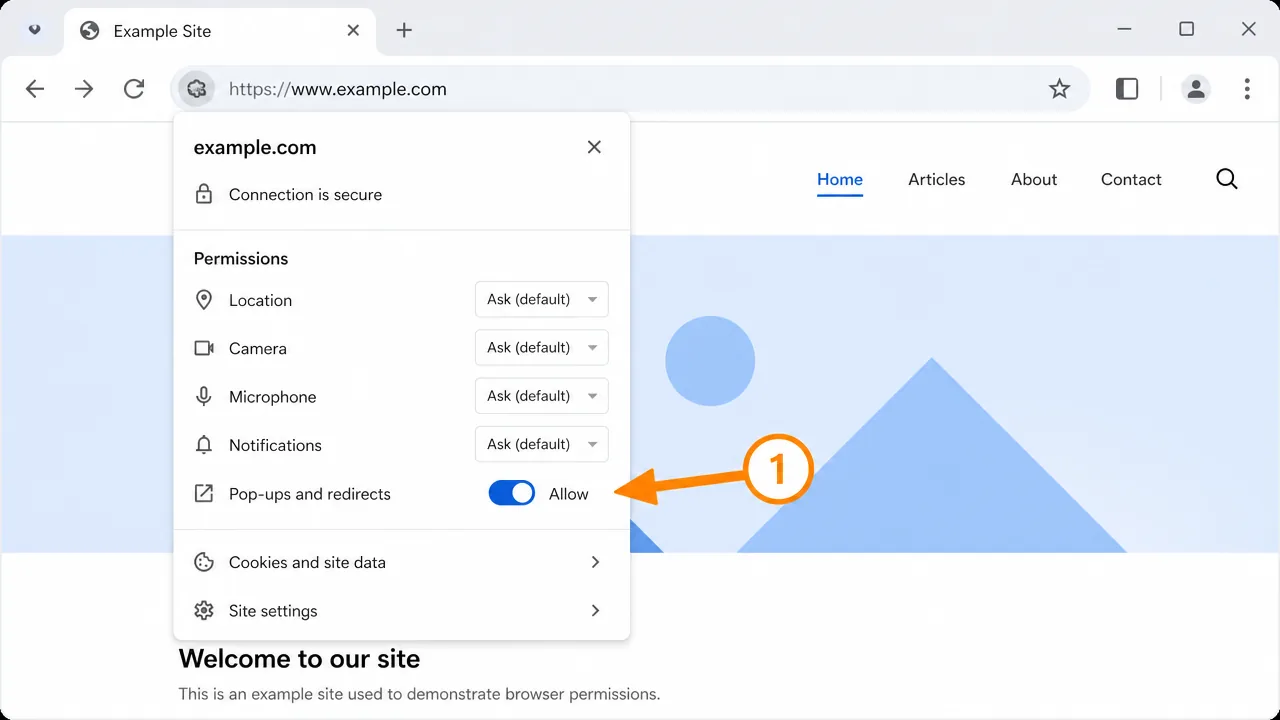Open site information icon in address bar
This screenshot has width=1280, height=720.
(197, 89)
